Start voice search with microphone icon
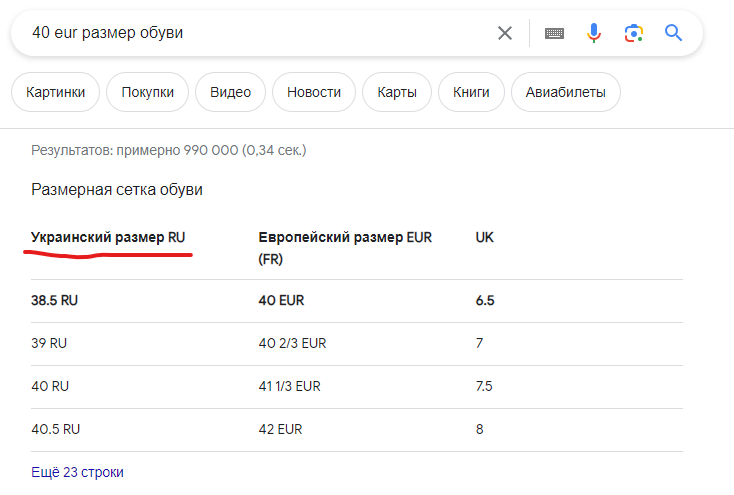 pyautogui.click(x=594, y=33)
